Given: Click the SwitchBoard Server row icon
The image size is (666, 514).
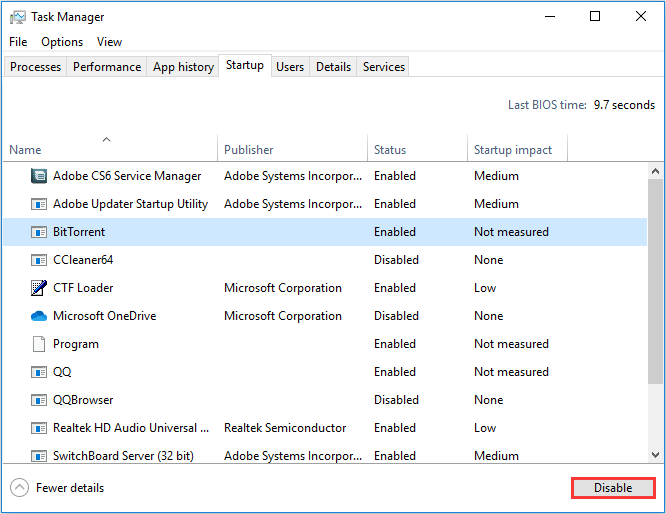Looking at the screenshot, I should click(39, 456).
